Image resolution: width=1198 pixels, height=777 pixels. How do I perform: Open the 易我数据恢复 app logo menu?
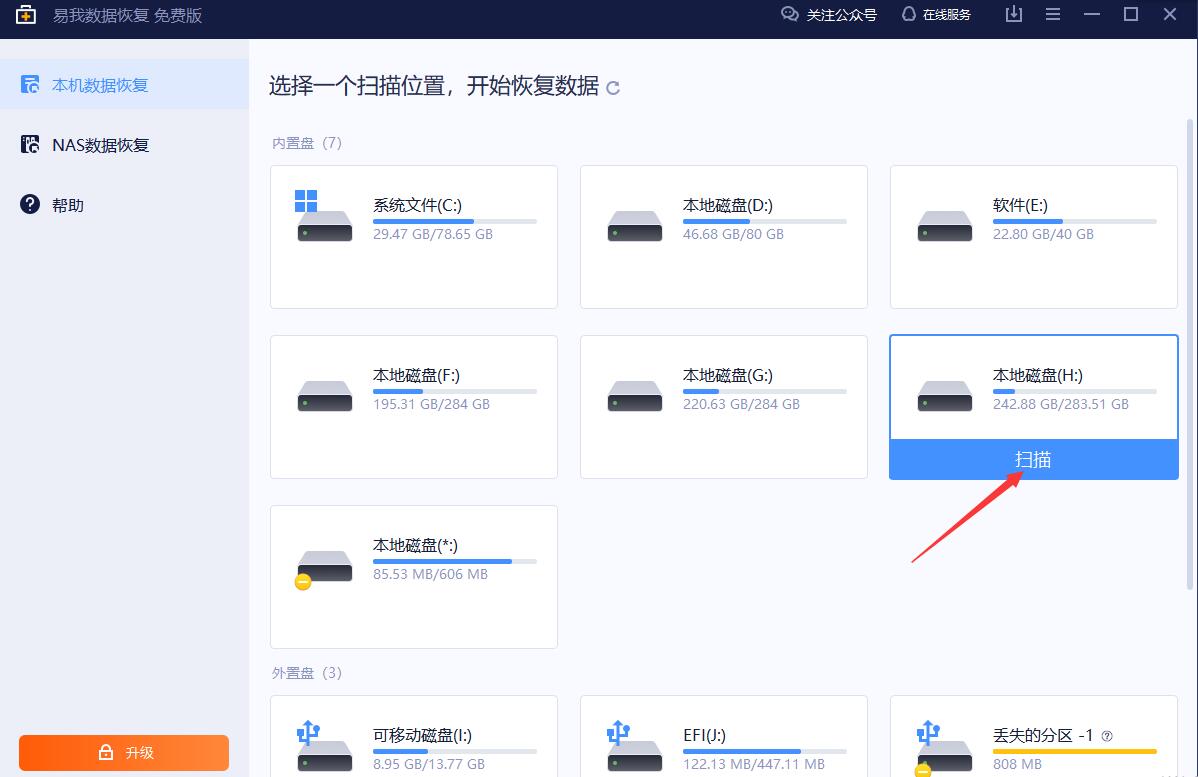pos(28,14)
